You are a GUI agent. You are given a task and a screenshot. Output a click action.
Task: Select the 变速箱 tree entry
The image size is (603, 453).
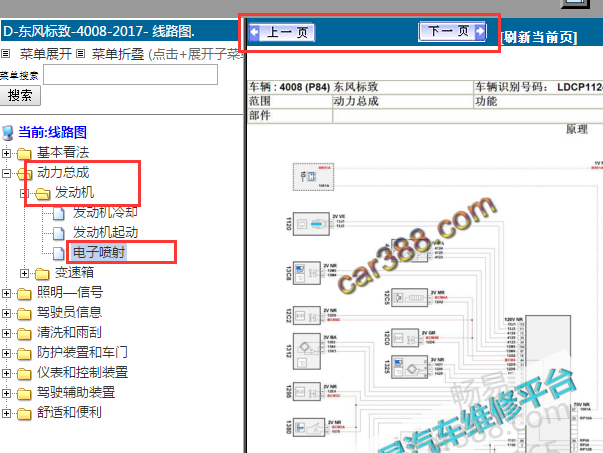coord(74,272)
